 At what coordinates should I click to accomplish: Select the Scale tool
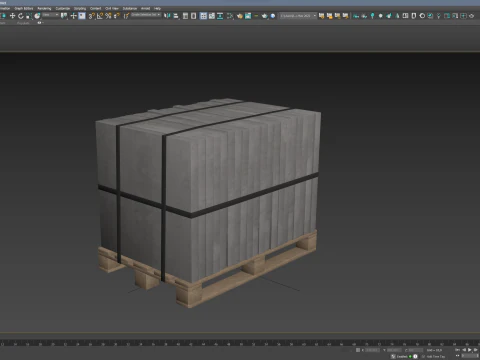[29, 16]
